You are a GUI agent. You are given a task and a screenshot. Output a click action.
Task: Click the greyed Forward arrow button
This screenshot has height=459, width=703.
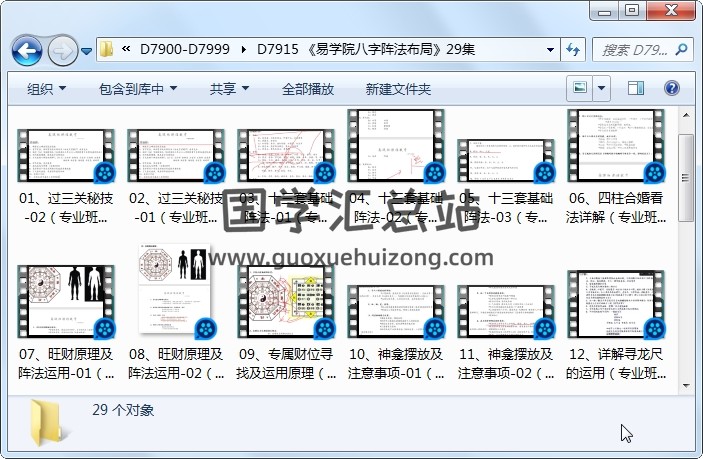62,51
